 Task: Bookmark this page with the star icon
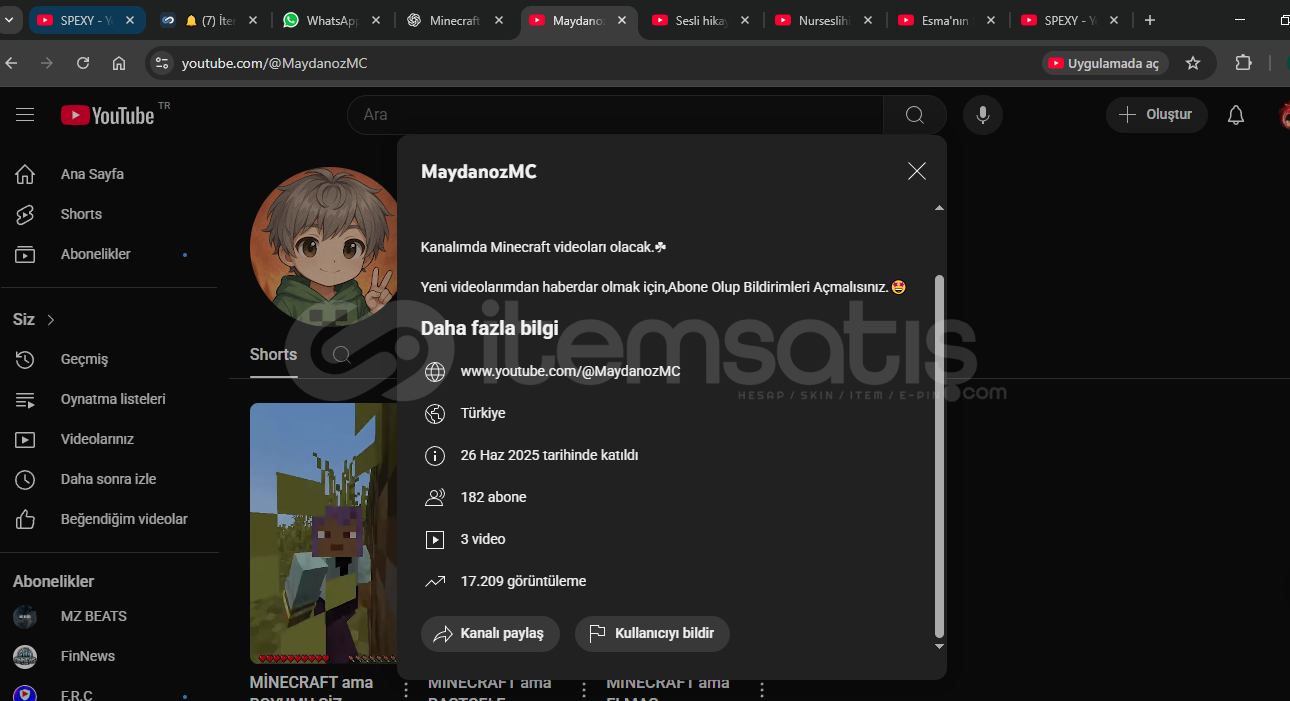point(1193,63)
